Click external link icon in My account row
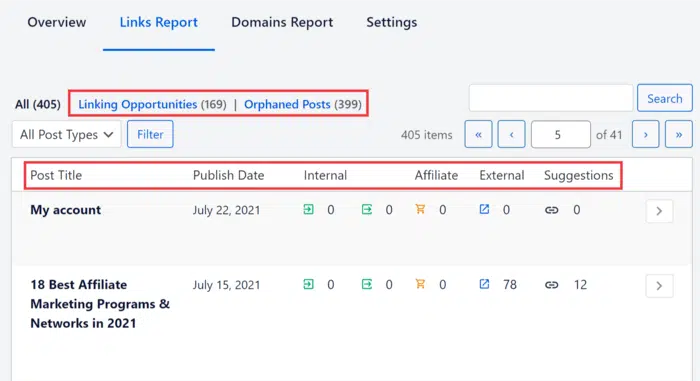Screen dimensions: 700x381 coord(484,209)
